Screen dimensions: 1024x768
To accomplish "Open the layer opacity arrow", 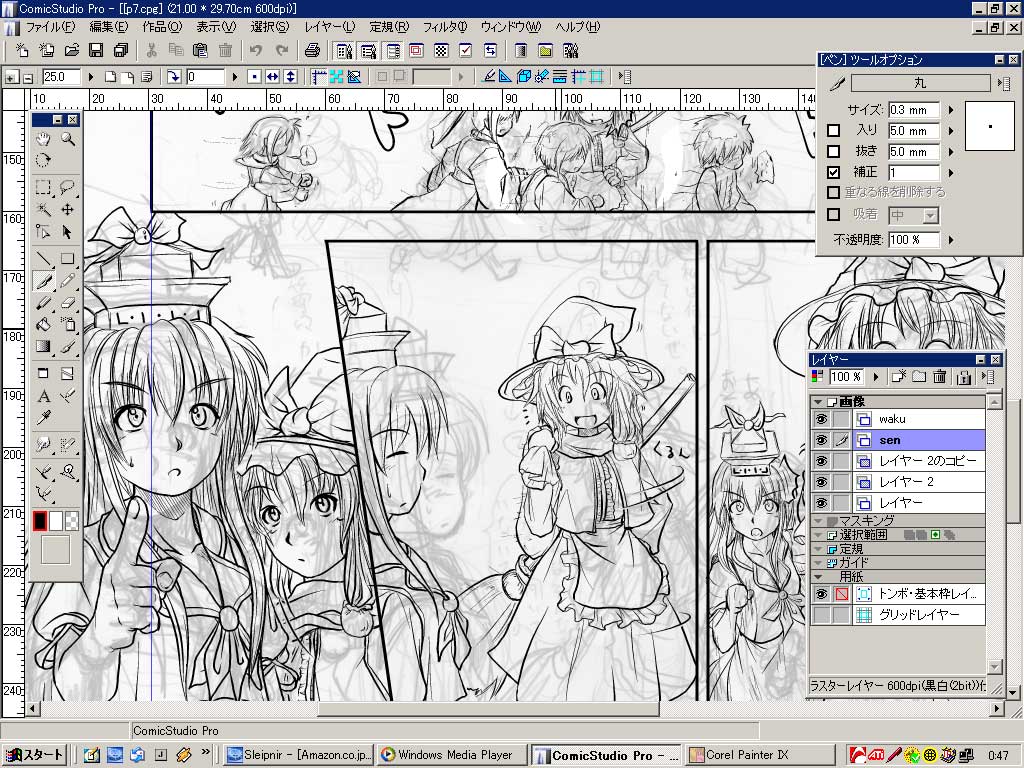I will [x=876, y=377].
